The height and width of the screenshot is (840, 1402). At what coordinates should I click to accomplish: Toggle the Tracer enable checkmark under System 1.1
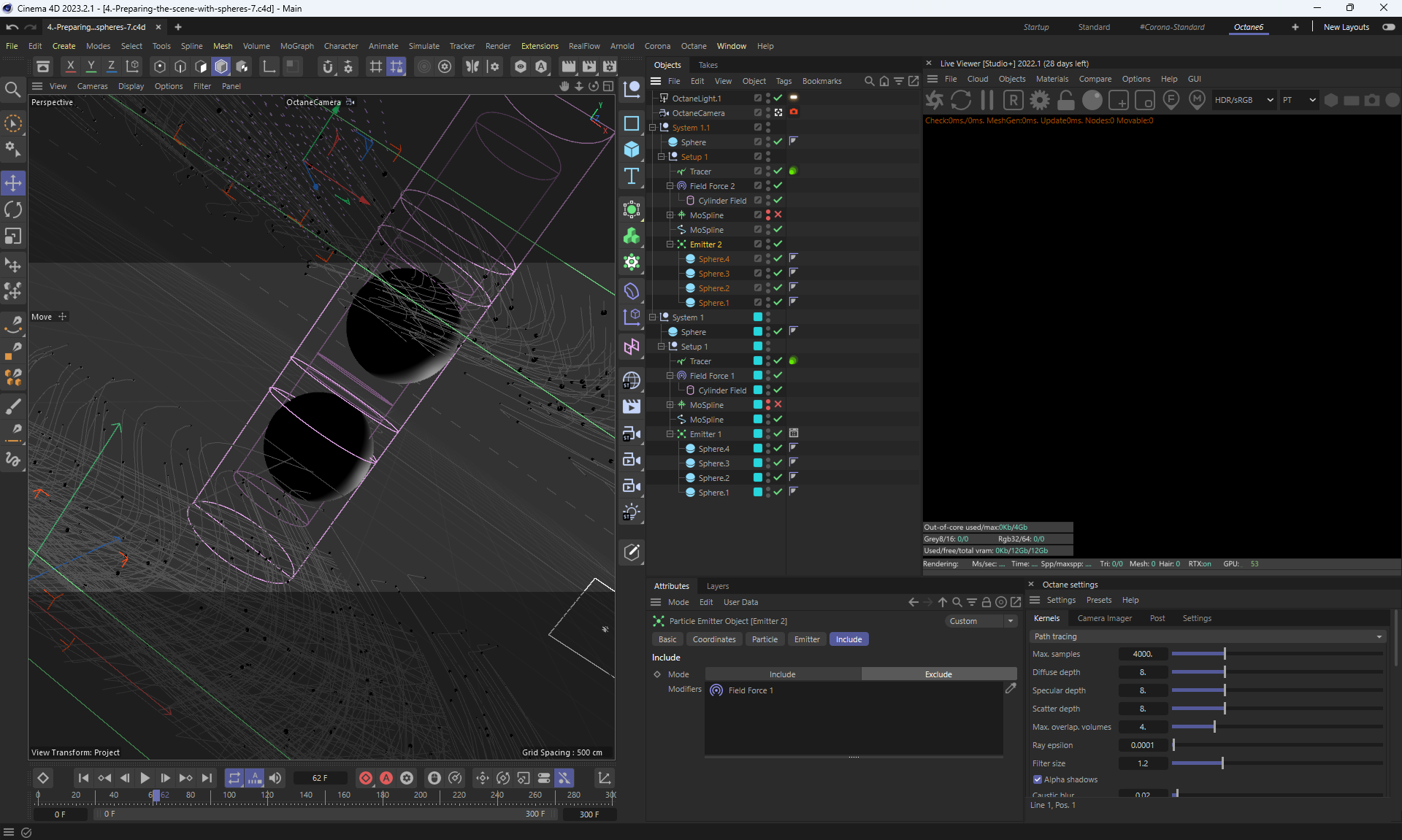[x=778, y=171]
